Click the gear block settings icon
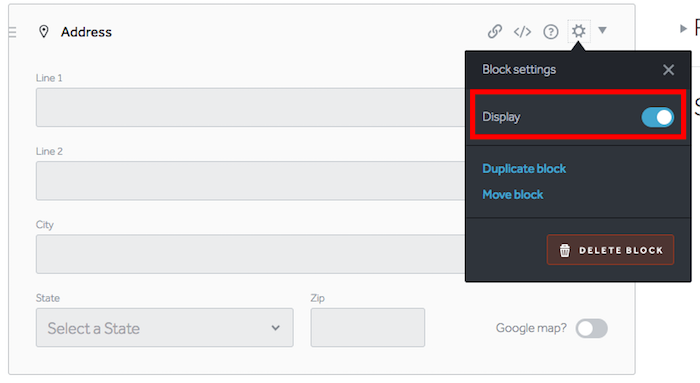 pos(579,31)
